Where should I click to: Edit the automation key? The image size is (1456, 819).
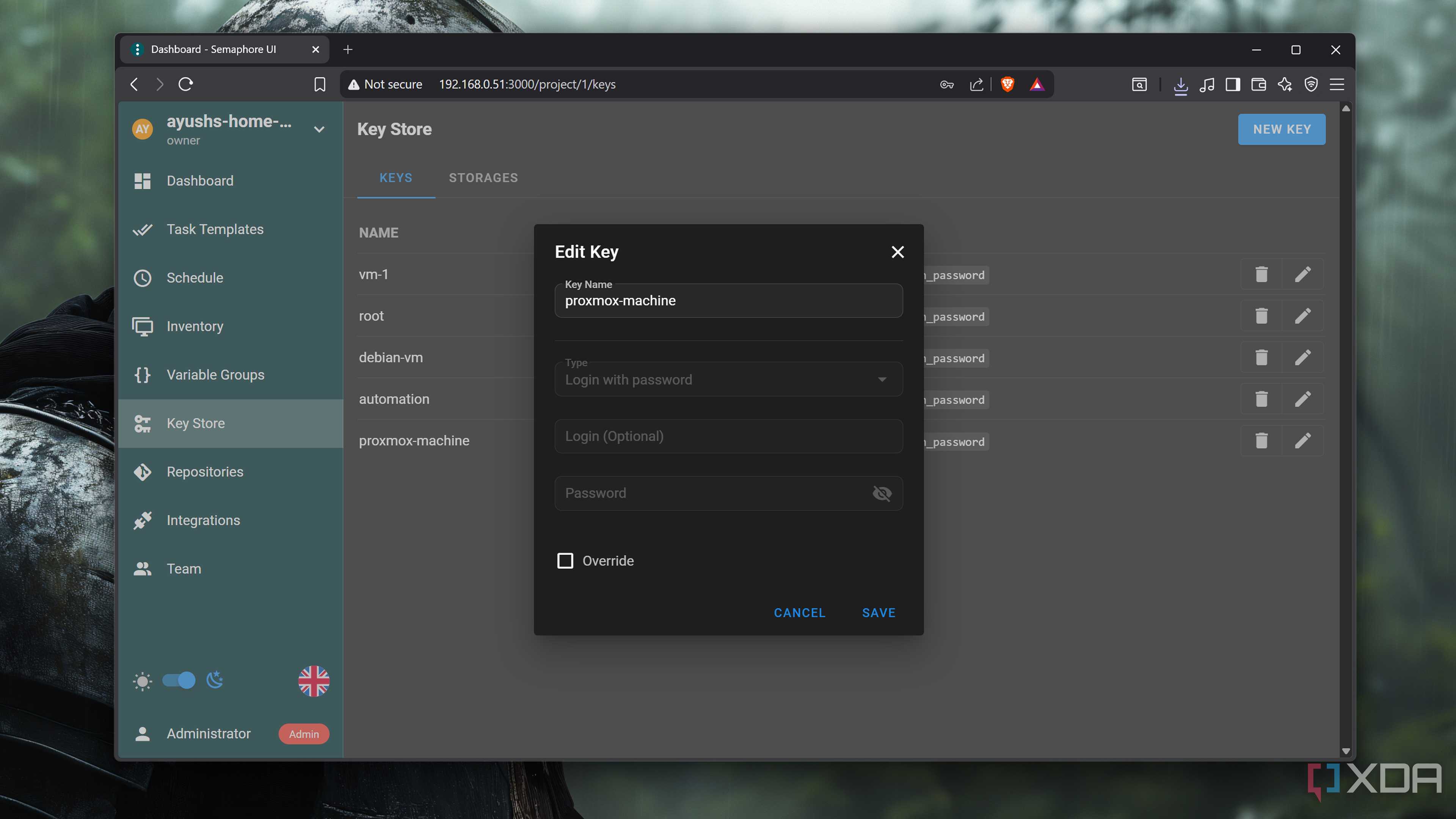(1303, 400)
